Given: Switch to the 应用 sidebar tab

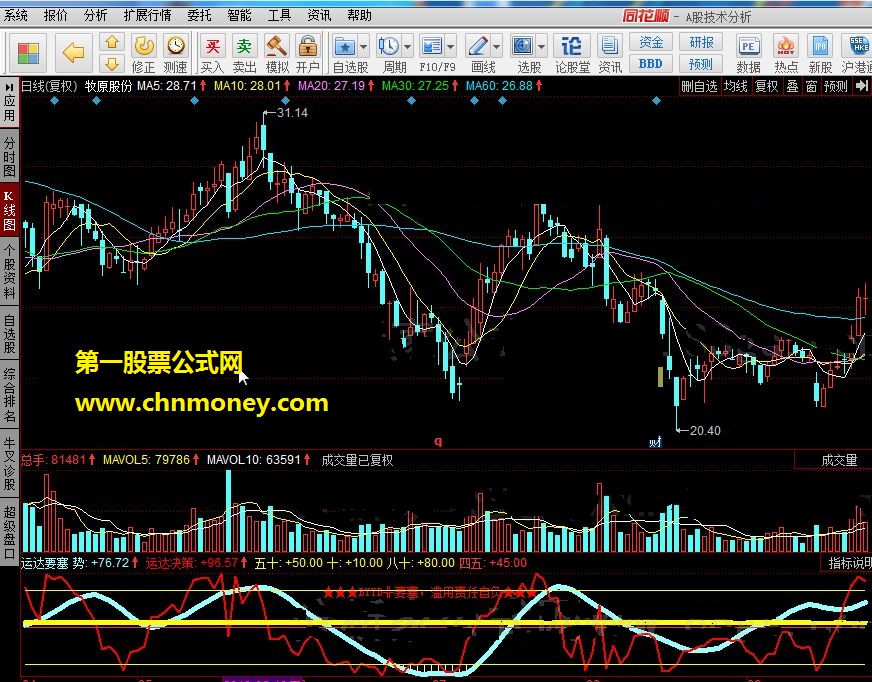Looking at the screenshot, I should 9,102.
